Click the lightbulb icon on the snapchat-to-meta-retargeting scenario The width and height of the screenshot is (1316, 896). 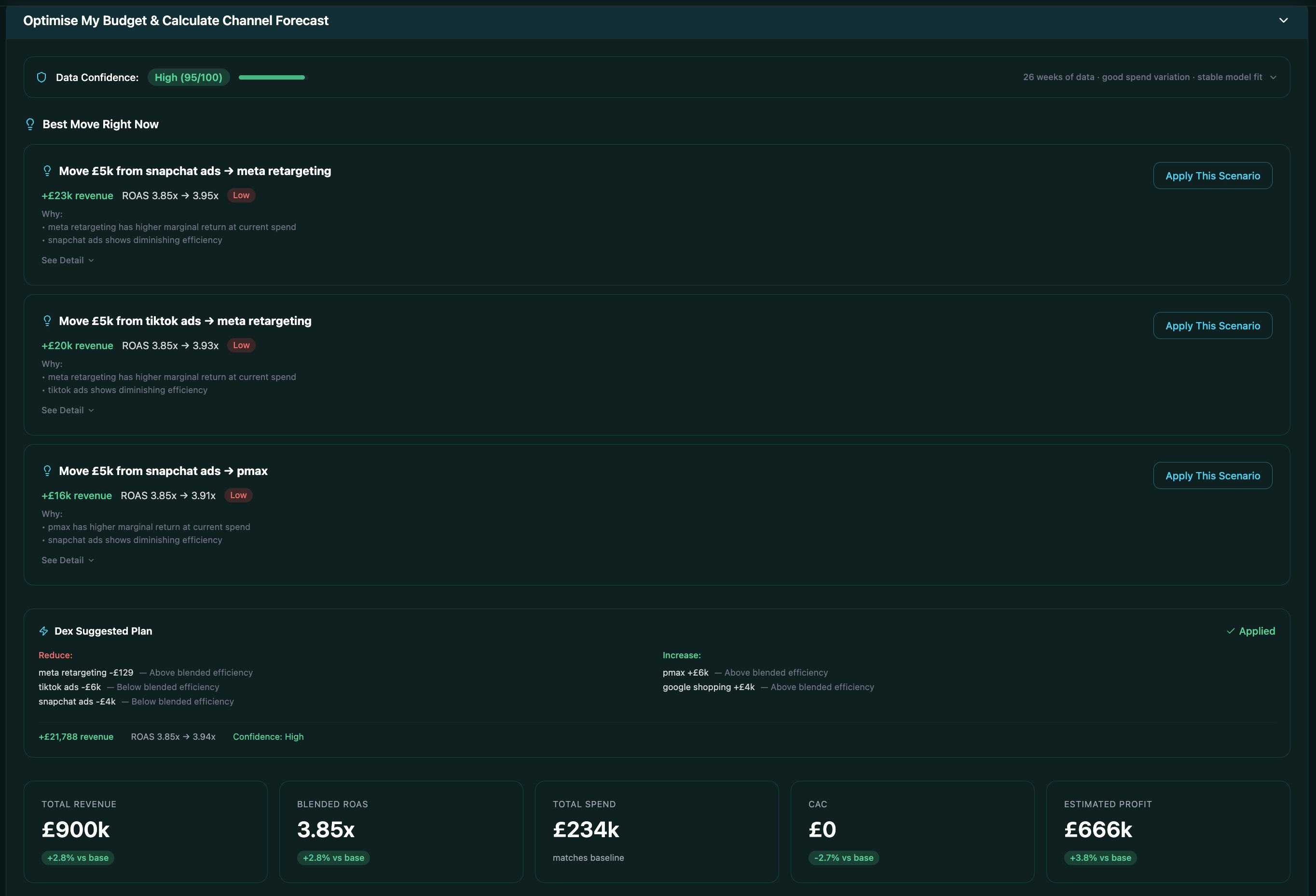48,170
